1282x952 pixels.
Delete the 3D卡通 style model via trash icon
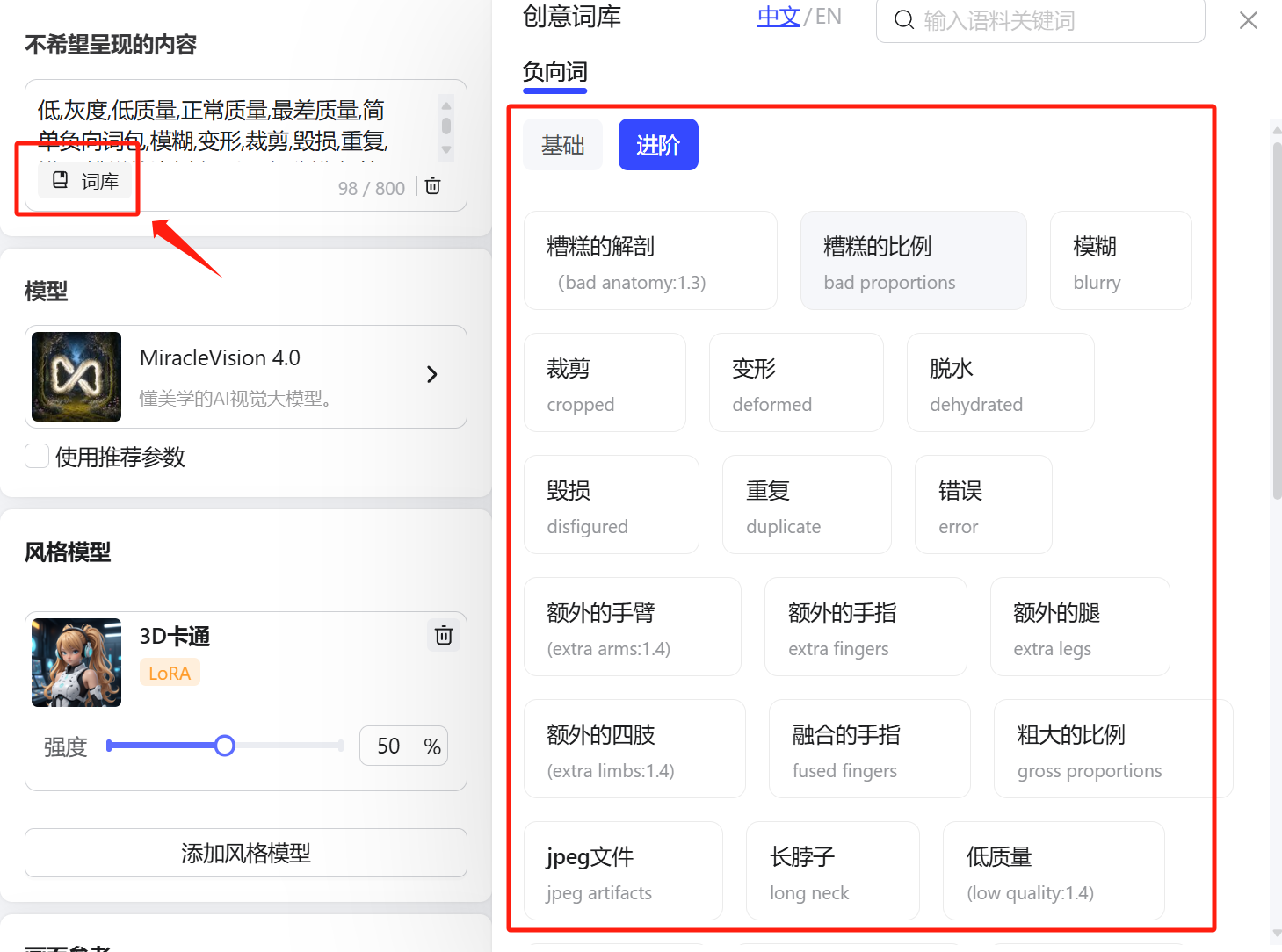[444, 635]
